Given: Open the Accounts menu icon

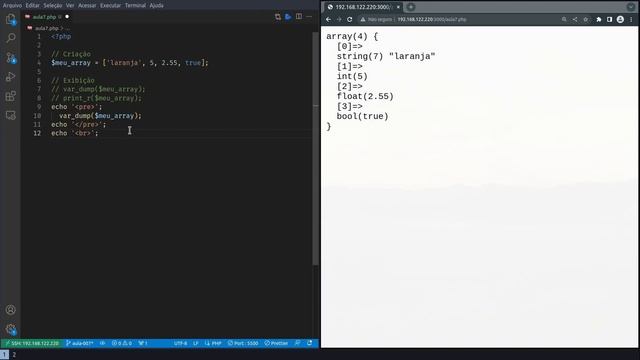Looking at the screenshot, I should [11, 310].
